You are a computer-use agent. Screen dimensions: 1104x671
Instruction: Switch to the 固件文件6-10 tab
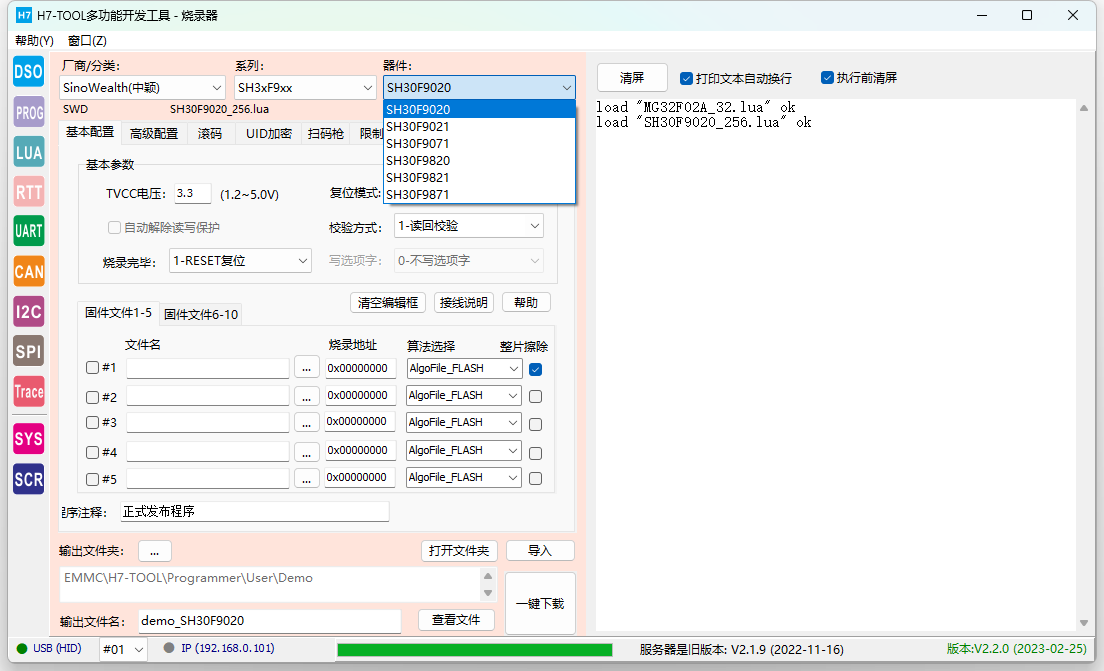pyautogui.click(x=201, y=315)
